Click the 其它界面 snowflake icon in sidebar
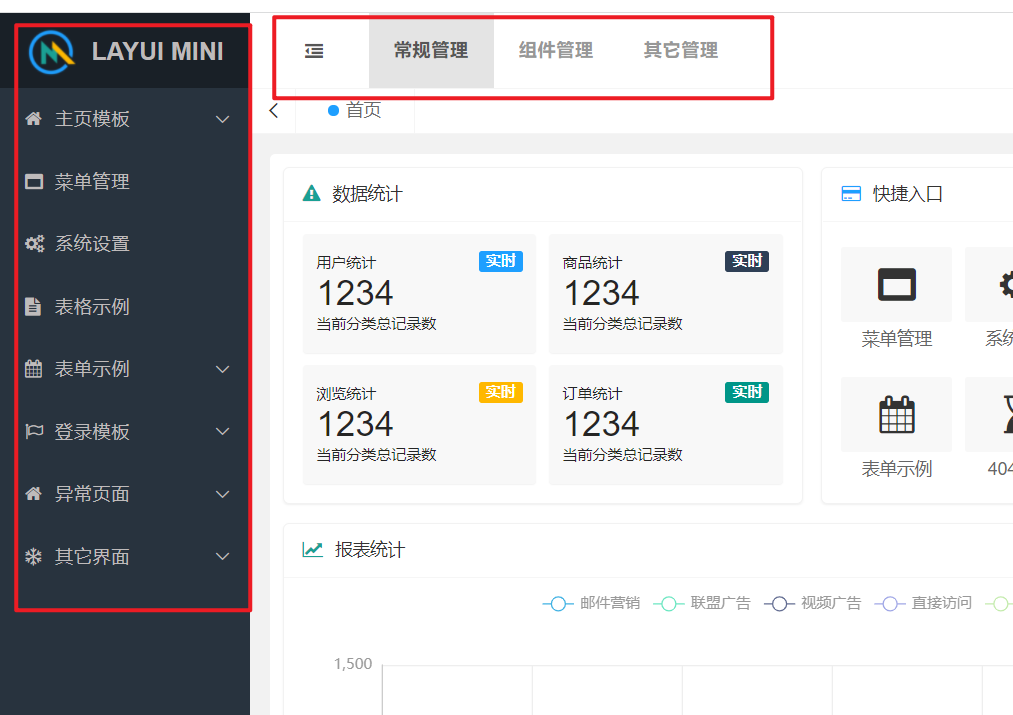 (32, 556)
